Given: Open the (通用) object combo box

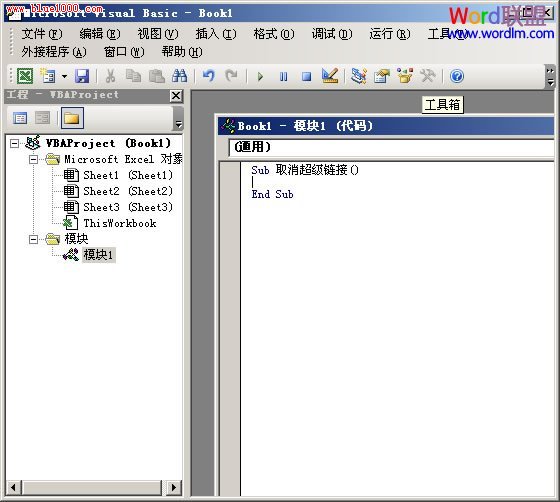Looking at the screenshot, I should [x=391, y=147].
